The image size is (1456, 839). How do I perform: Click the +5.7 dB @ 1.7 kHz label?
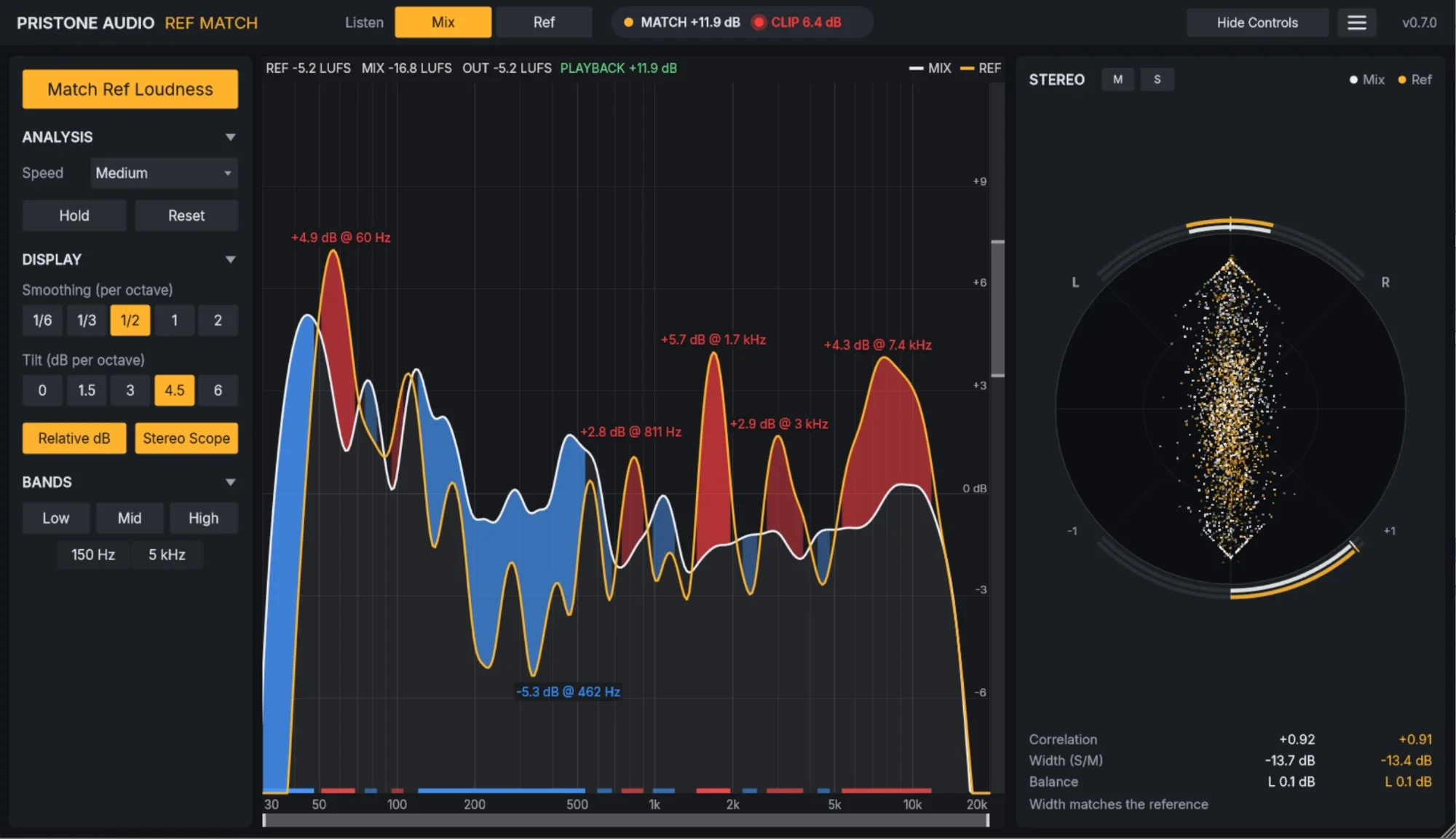(x=713, y=340)
